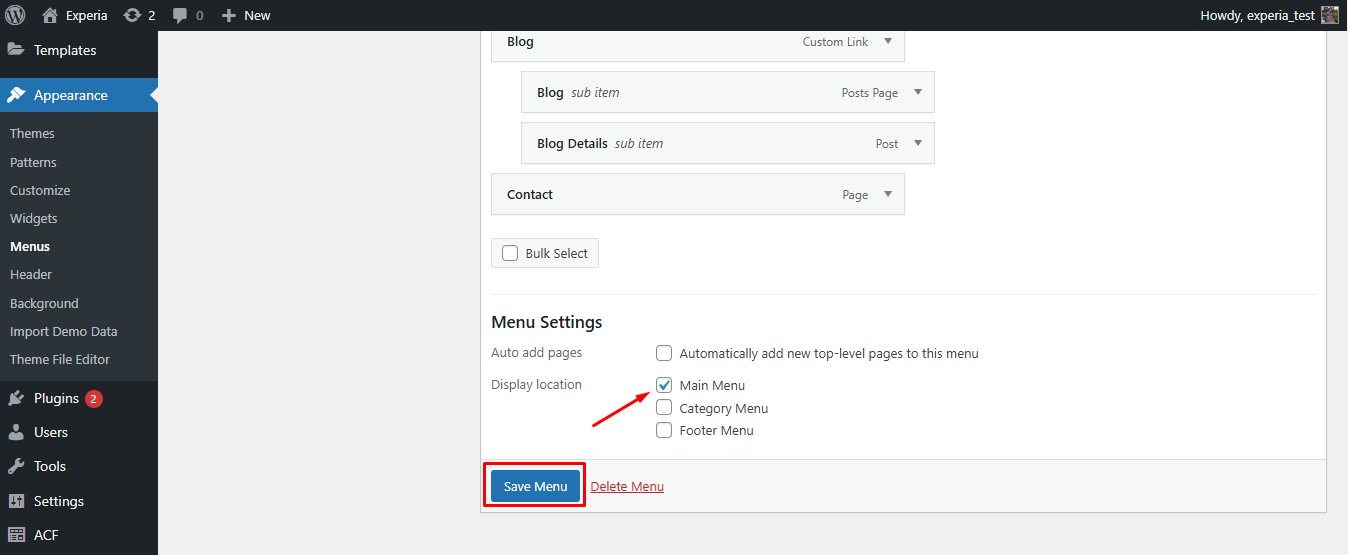Image resolution: width=1348 pixels, height=555 pixels.
Task: Open Header in the Appearance submenu
Action: [31, 274]
